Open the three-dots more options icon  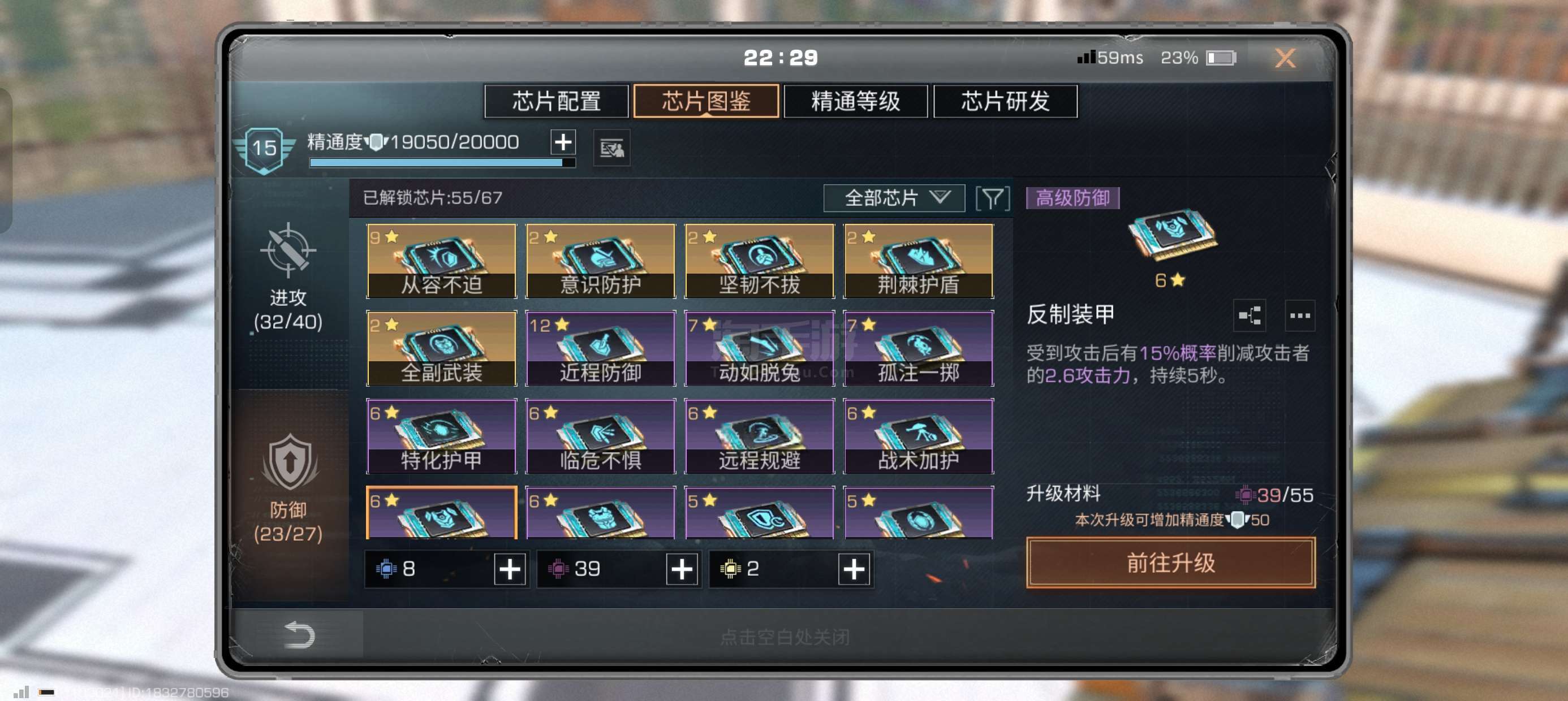[x=1299, y=315]
